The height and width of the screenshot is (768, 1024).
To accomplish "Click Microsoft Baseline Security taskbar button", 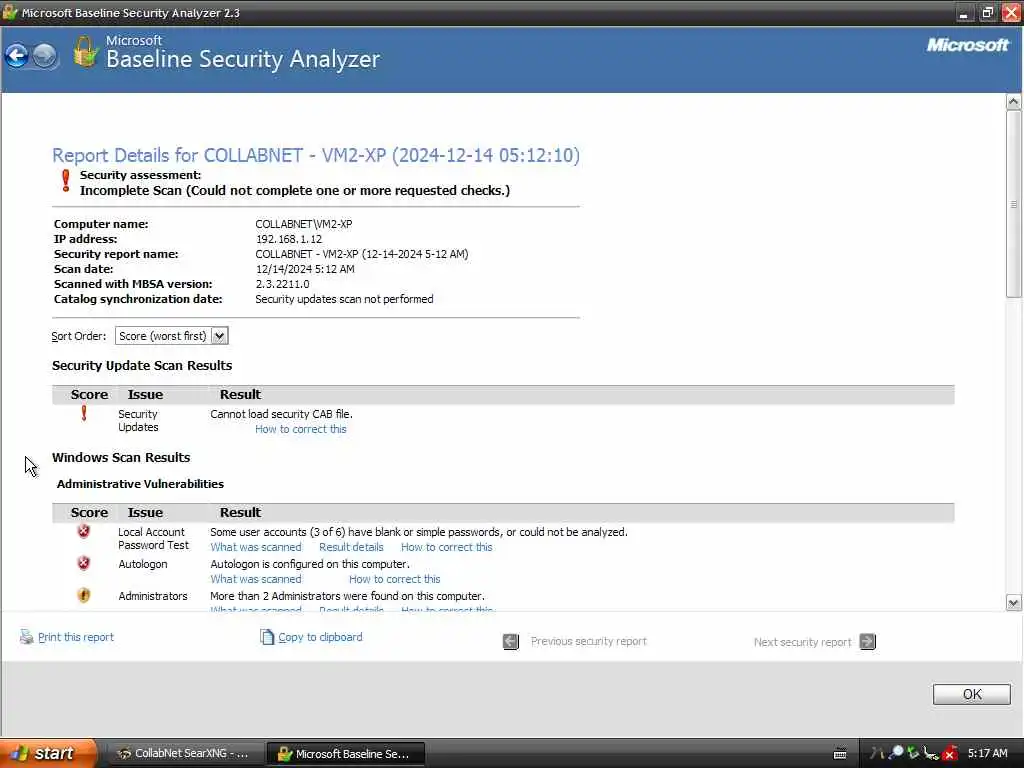I will 346,754.
